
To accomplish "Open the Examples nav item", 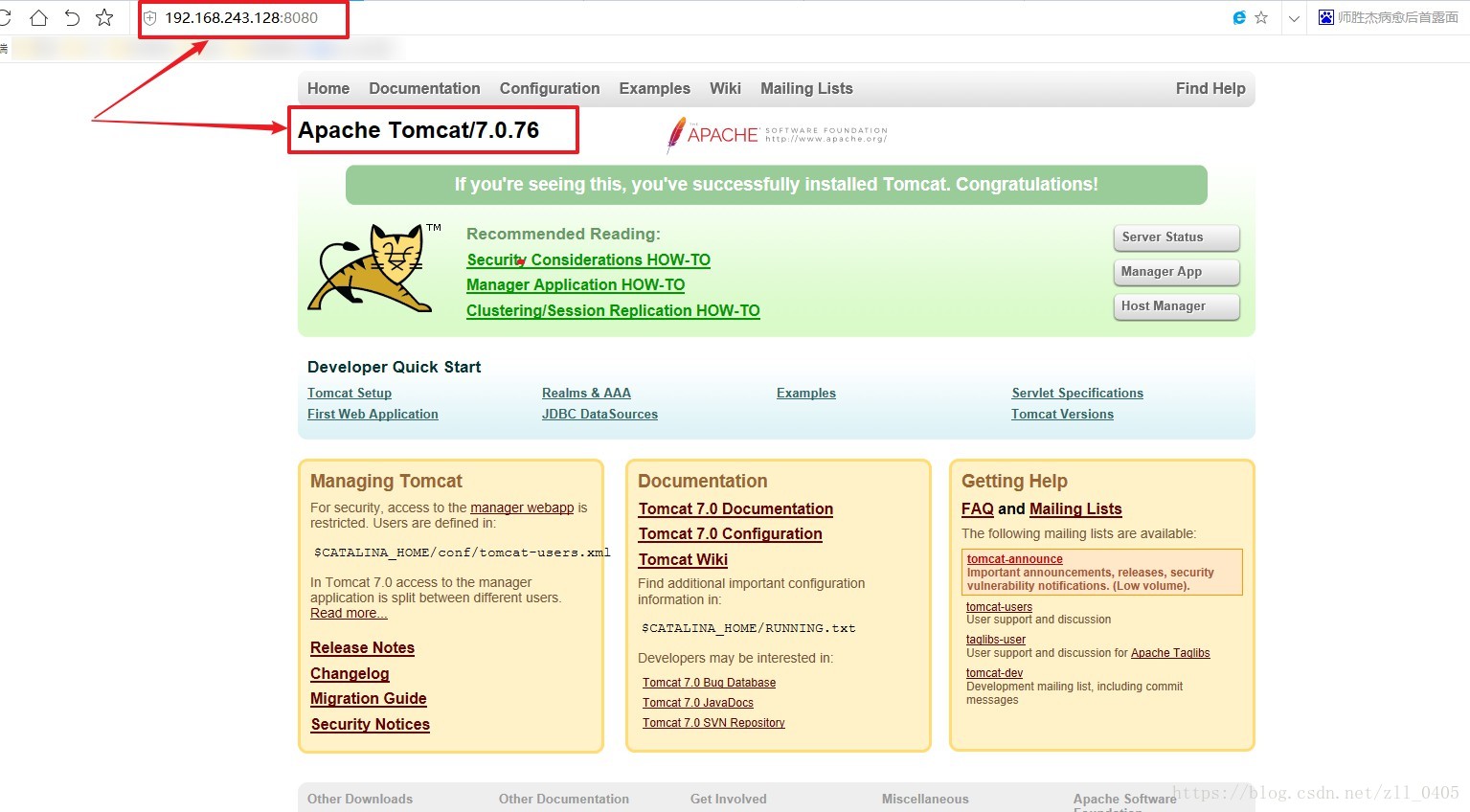I will click(654, 88).
